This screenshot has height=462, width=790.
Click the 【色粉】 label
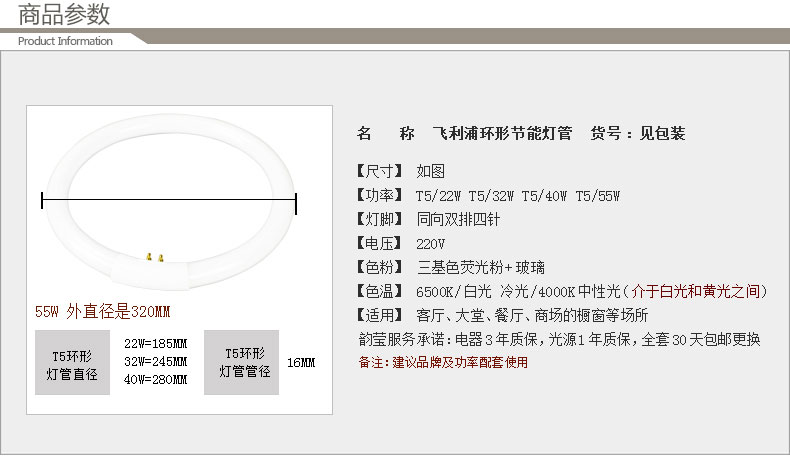pos(379,267)
